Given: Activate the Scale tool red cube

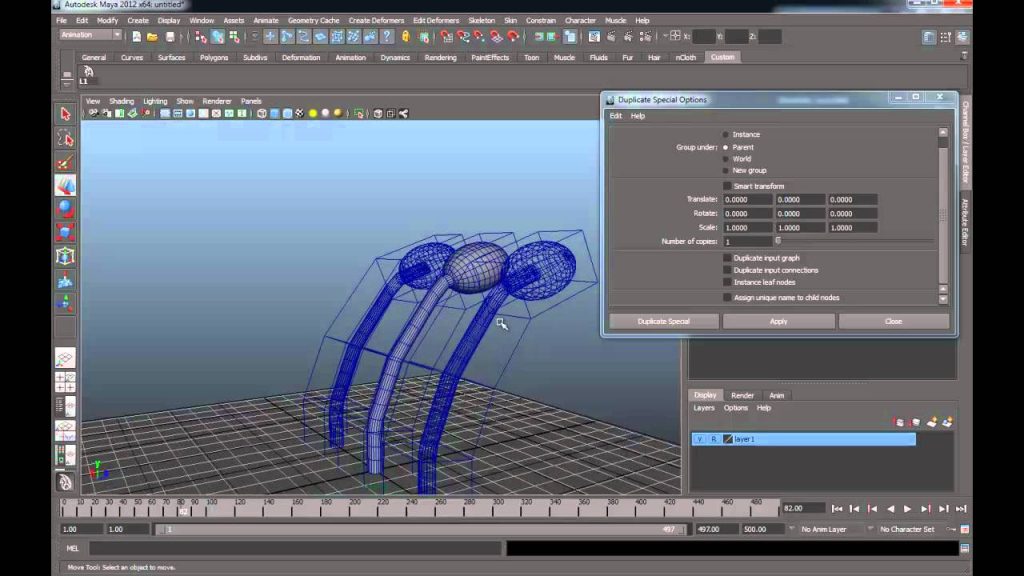Looking at the screenshot, I should click(65, 232).
